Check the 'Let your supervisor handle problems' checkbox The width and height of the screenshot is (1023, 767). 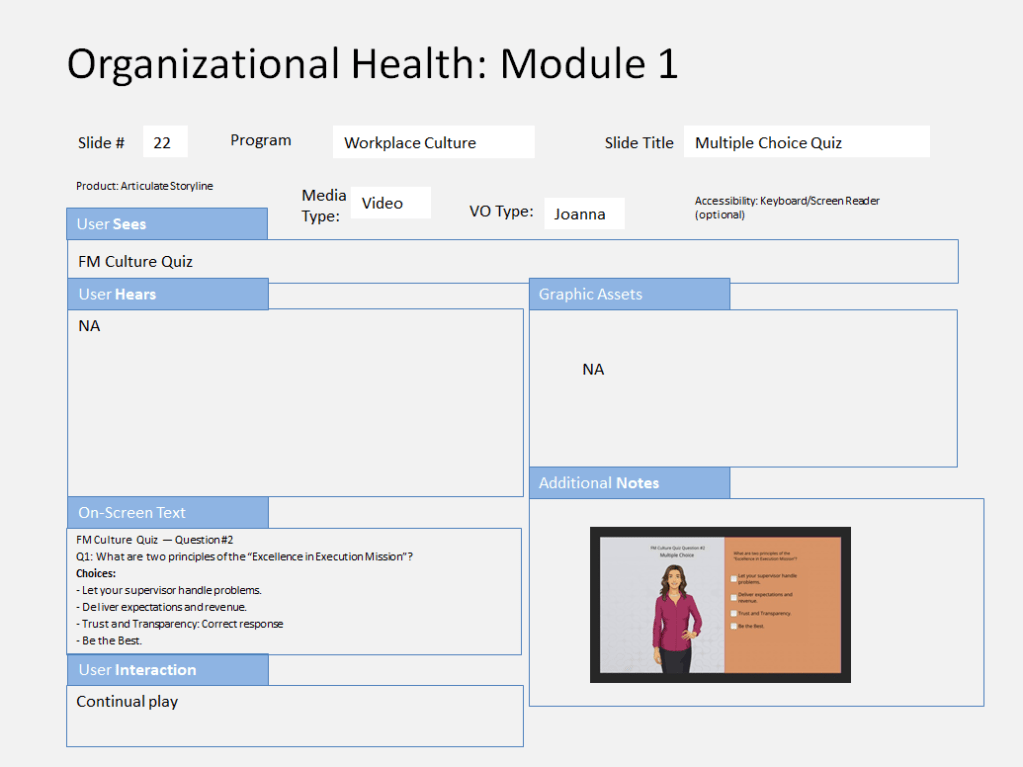(733, 578)
